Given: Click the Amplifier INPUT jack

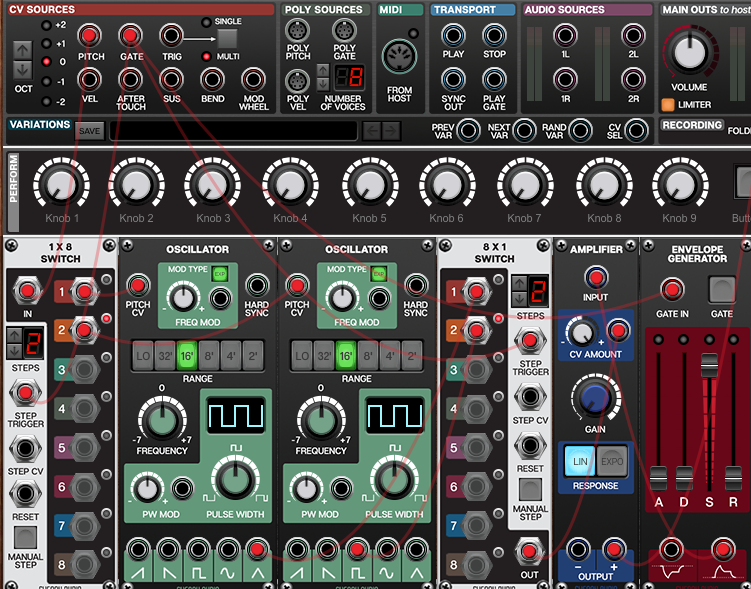Looking at the screenshot, I should tap(596, 278).
